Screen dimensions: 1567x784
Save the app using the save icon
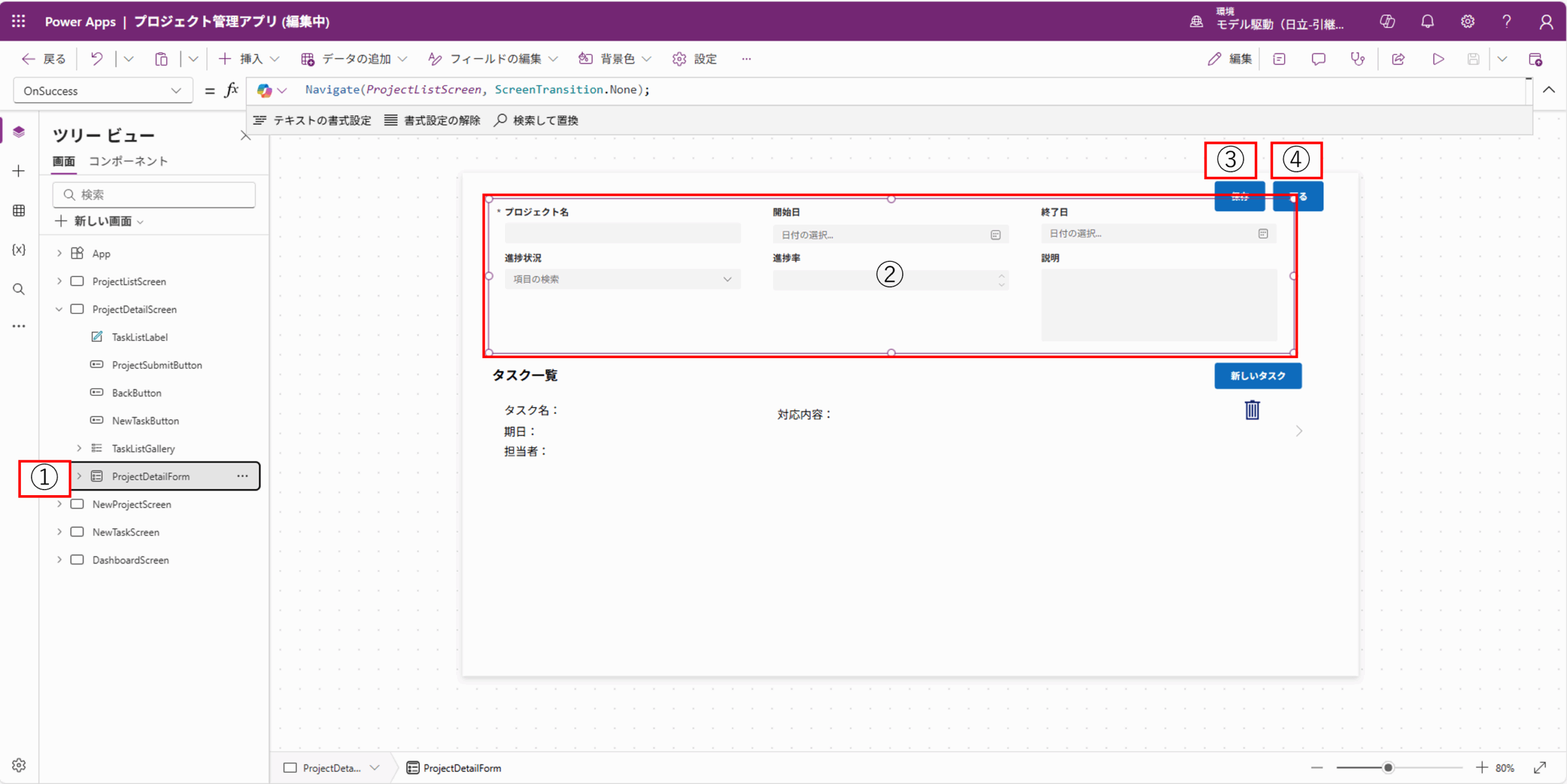coord(1473,59)
